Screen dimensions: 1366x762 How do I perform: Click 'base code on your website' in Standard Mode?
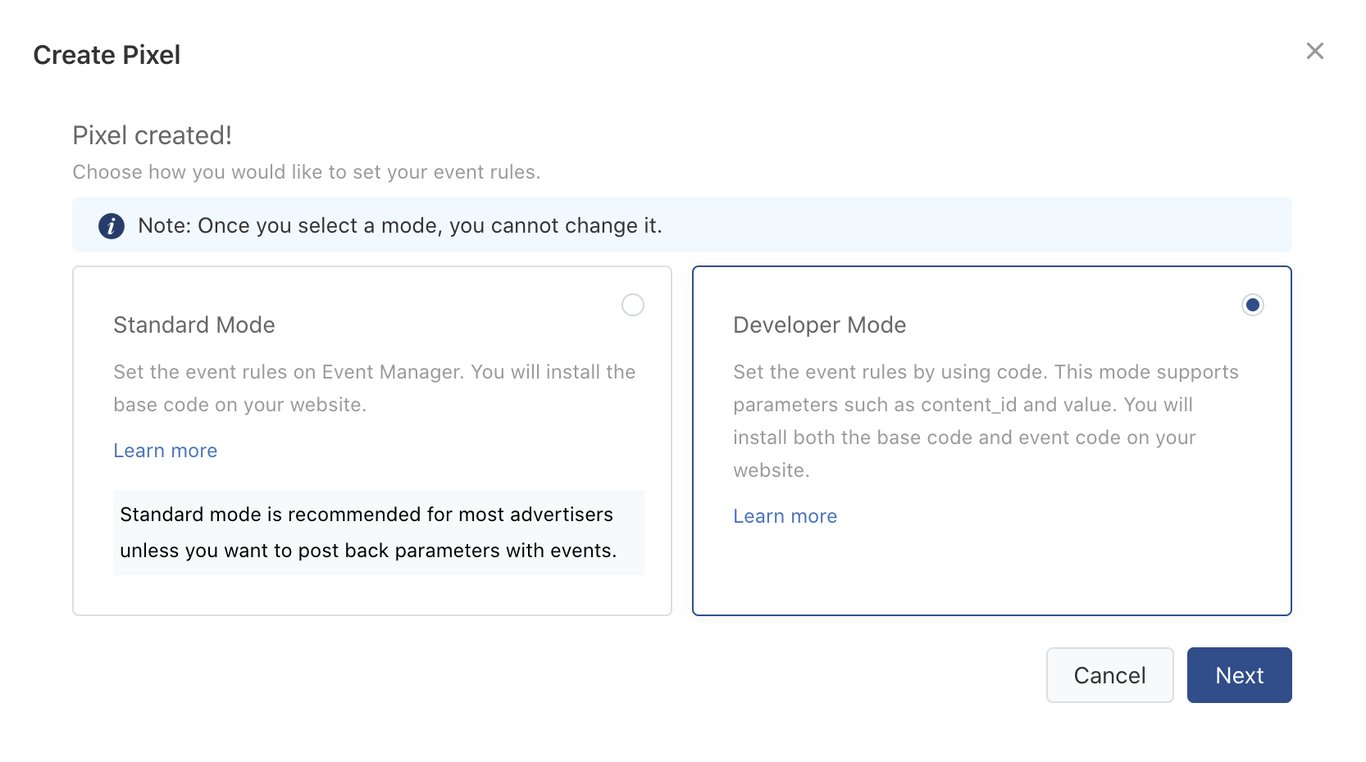[240, 405]
